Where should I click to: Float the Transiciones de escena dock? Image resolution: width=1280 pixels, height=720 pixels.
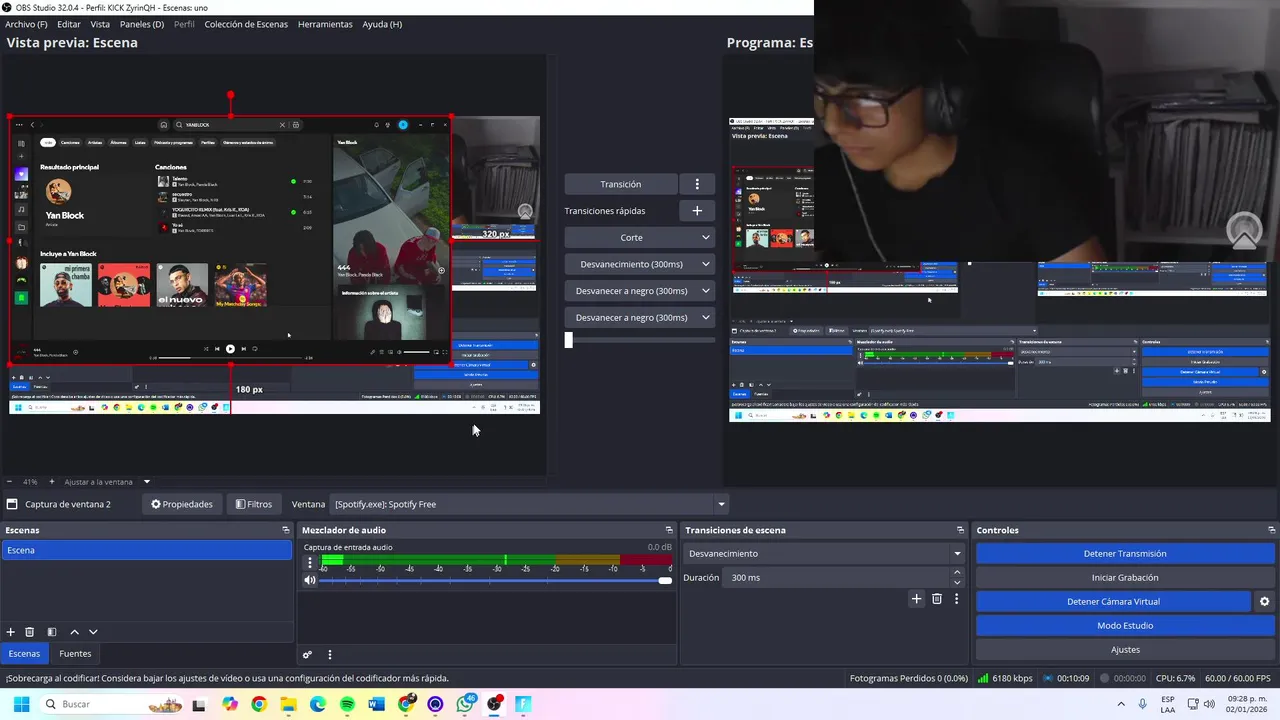pyautogui.click(x=961, y=530)
